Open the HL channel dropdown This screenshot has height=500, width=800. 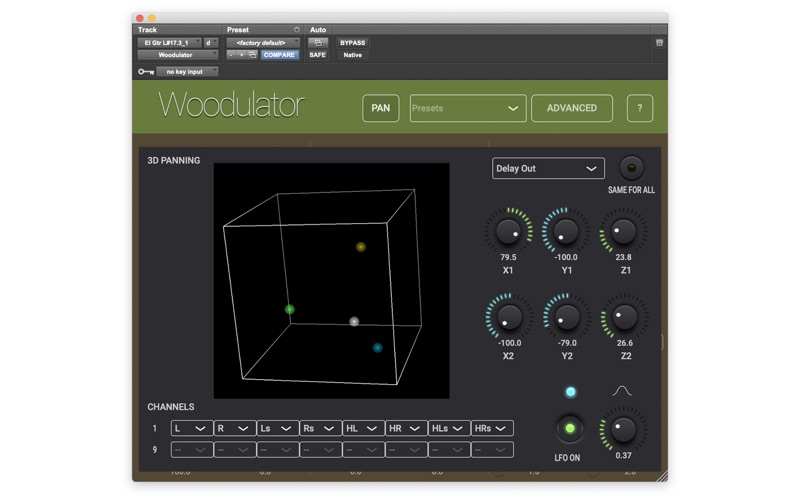click(363, 429)
